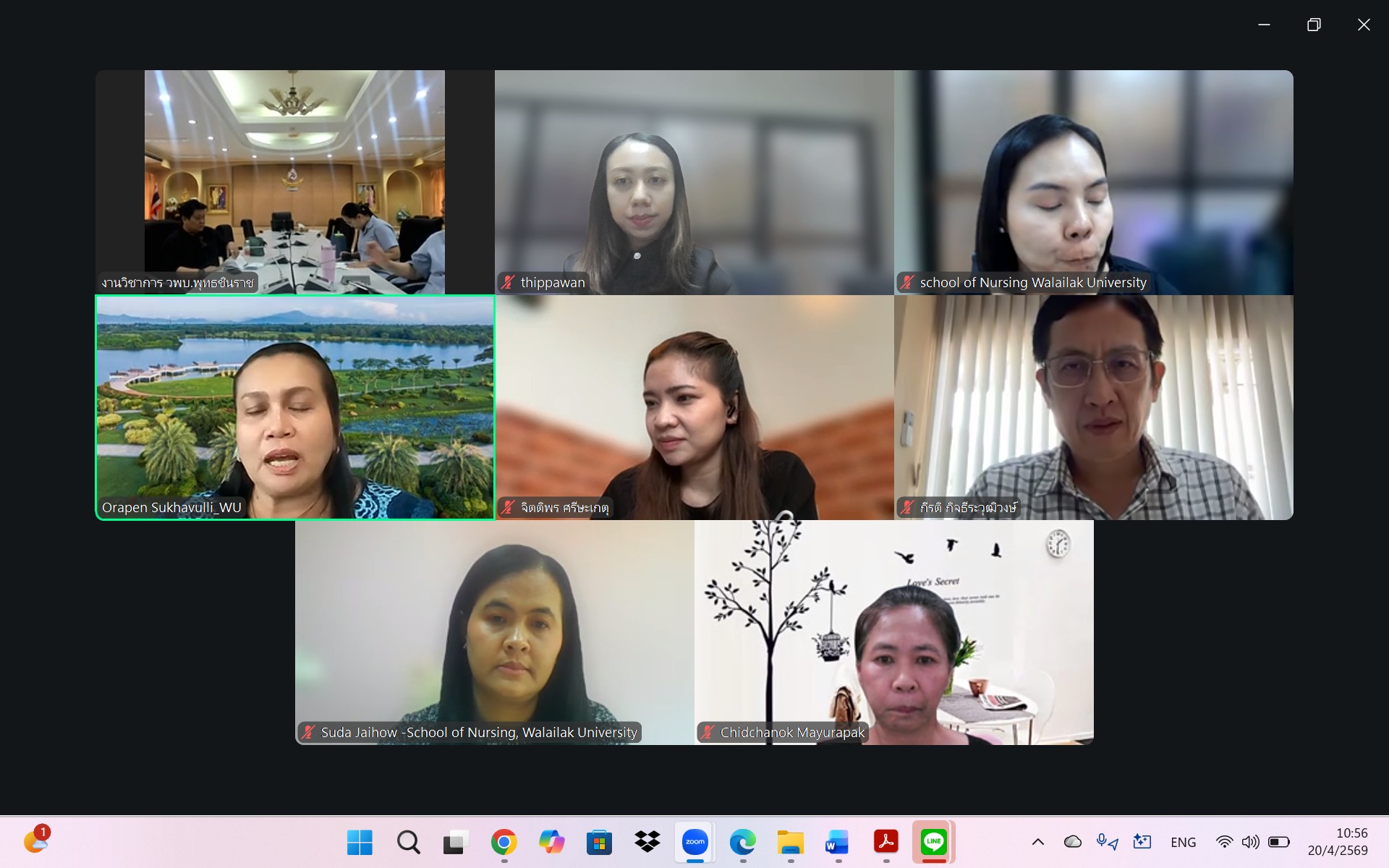Open Copilot from the taskbar
1389x868 pixels.
coord(551,842)
